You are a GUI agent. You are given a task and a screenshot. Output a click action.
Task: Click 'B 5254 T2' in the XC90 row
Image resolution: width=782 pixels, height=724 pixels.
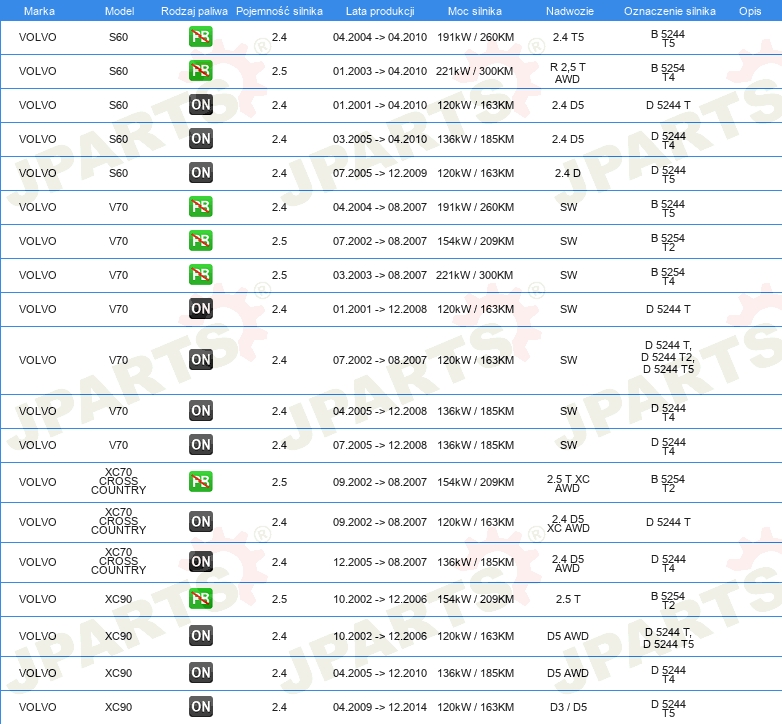668,600
